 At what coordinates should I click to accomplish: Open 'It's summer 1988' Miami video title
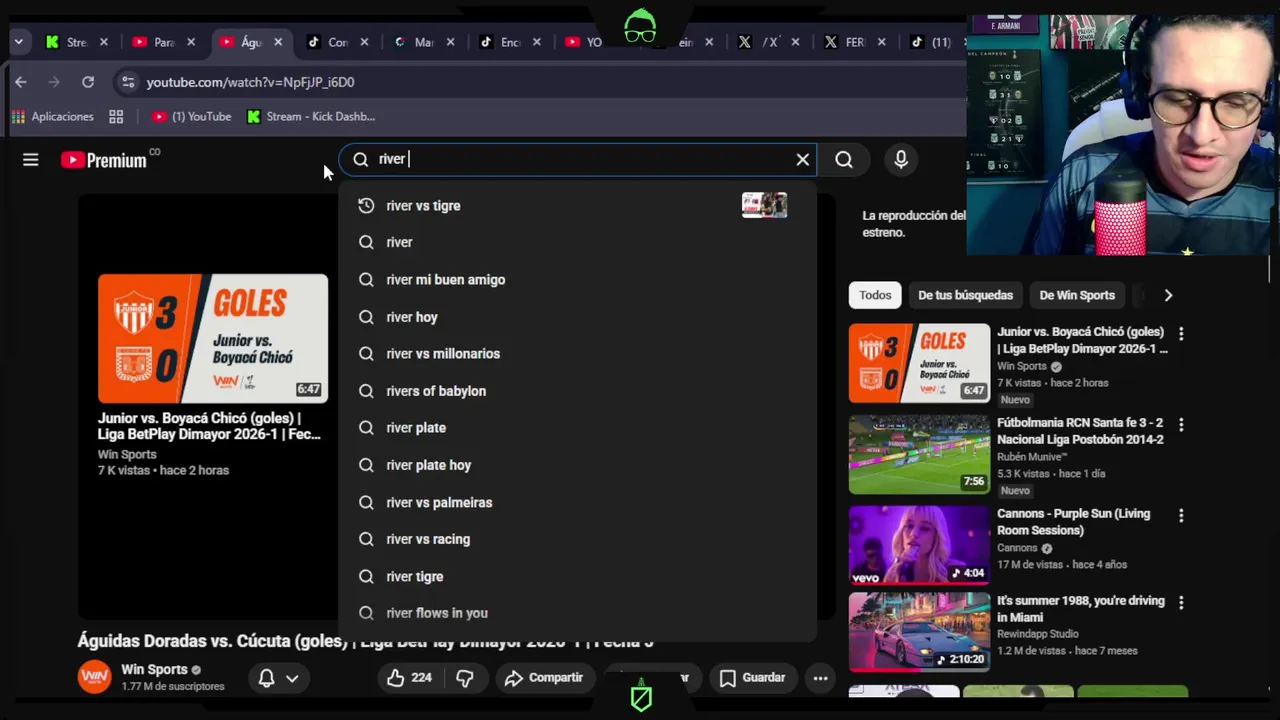tap(1081, 609)
